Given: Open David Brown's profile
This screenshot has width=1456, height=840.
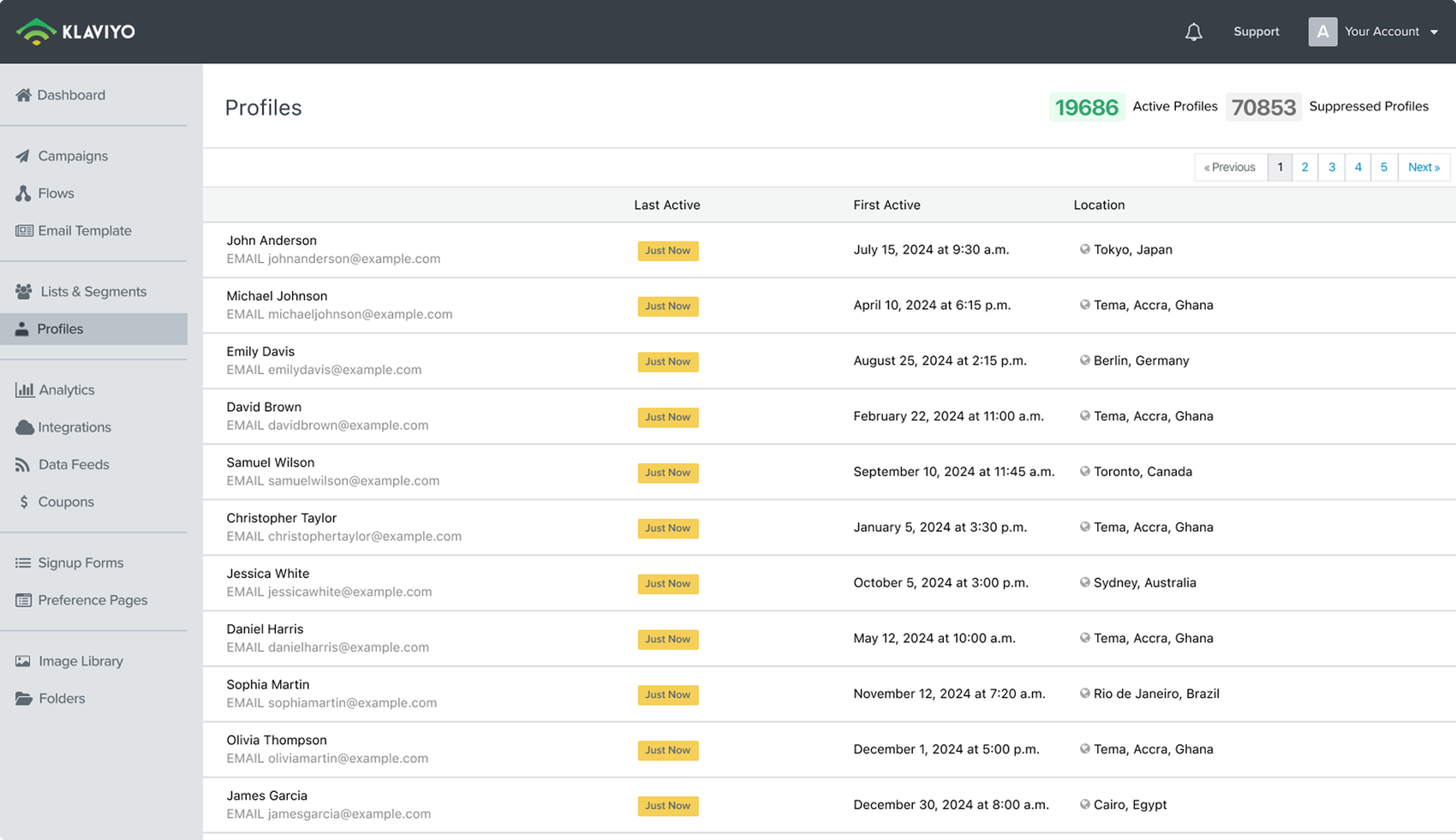Looking at the screenshot, I should pyautogui.click(x=264, y=407).
